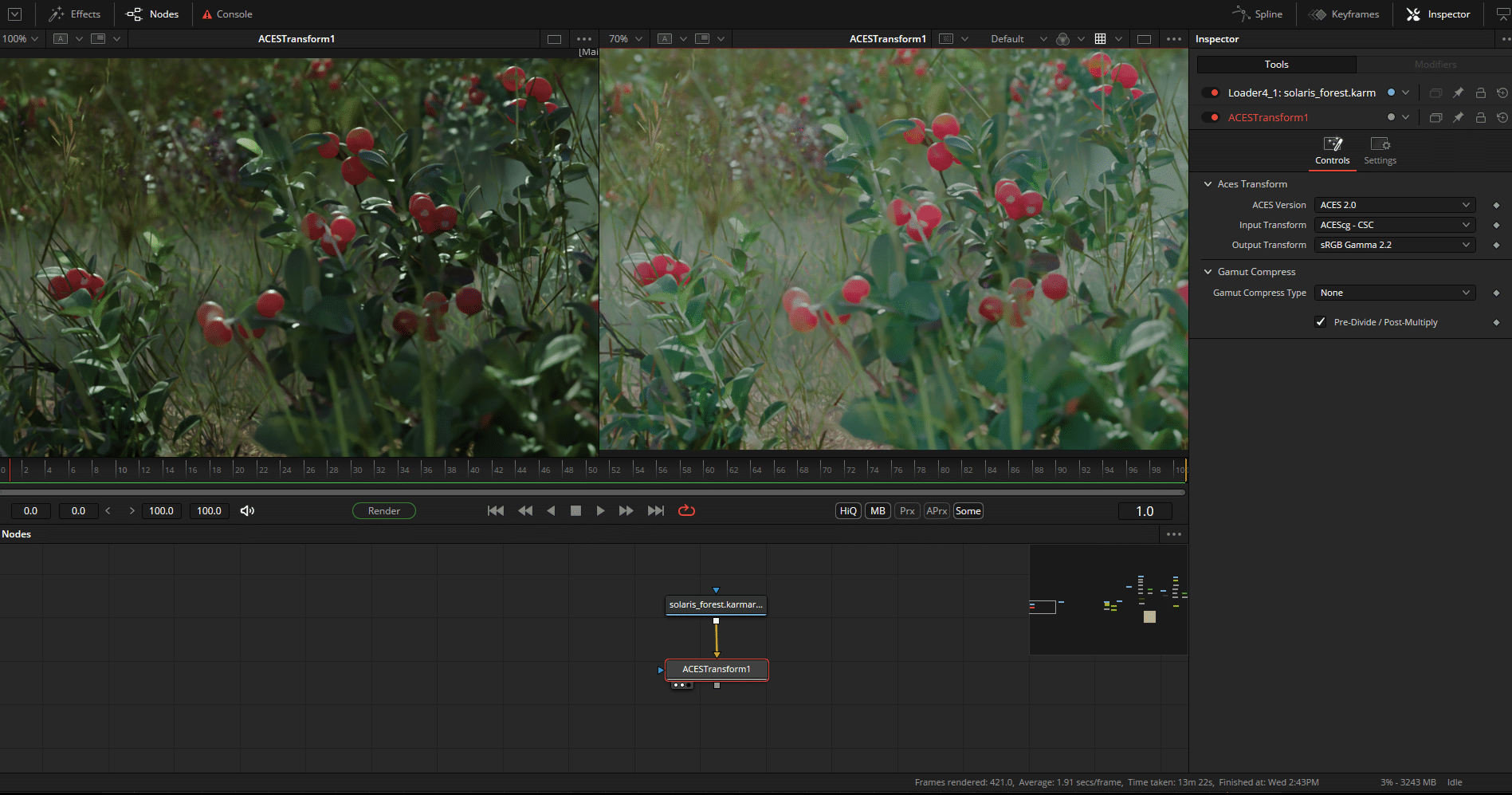1512x795 pixels.
Task: Select the ACESTransform1 node in the node graph
Action: coord(717,669)
